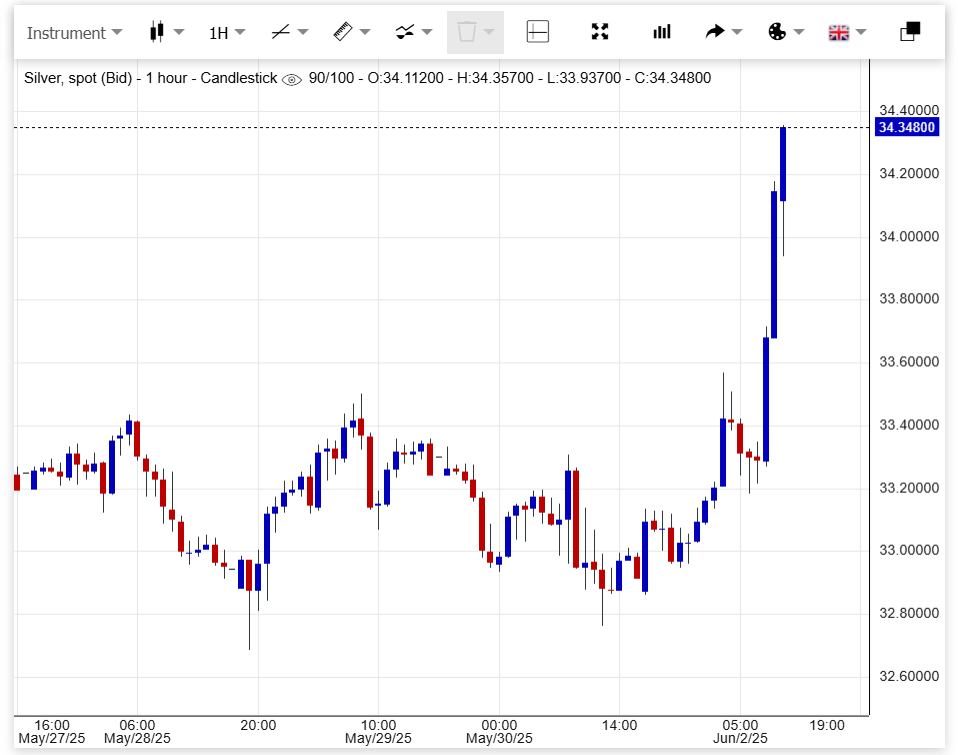
Task: Expand the 1H timeframe dropdown
Action: [227, 32]
